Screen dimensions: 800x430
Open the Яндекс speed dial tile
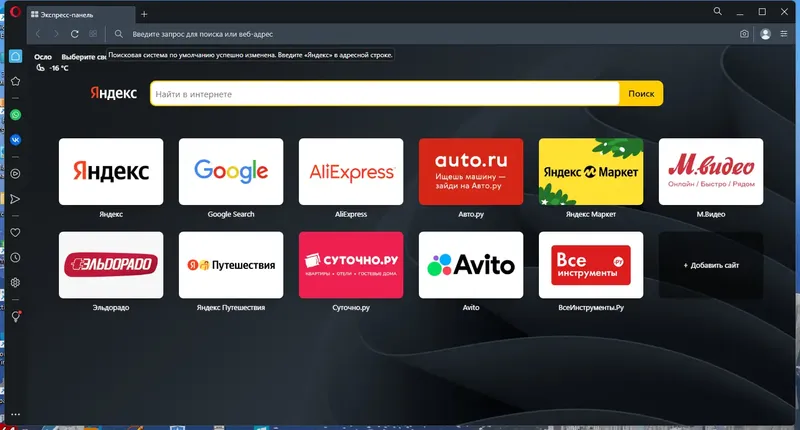coord(111,171)
